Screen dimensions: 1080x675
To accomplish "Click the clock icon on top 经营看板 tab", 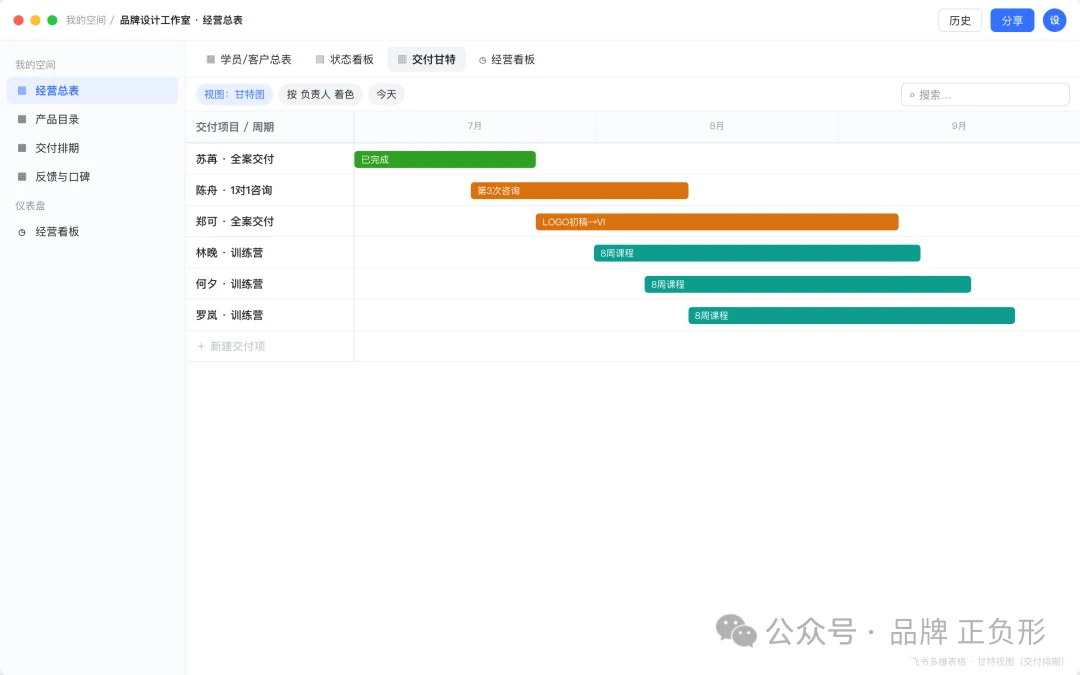I will [x=483, y=60].
